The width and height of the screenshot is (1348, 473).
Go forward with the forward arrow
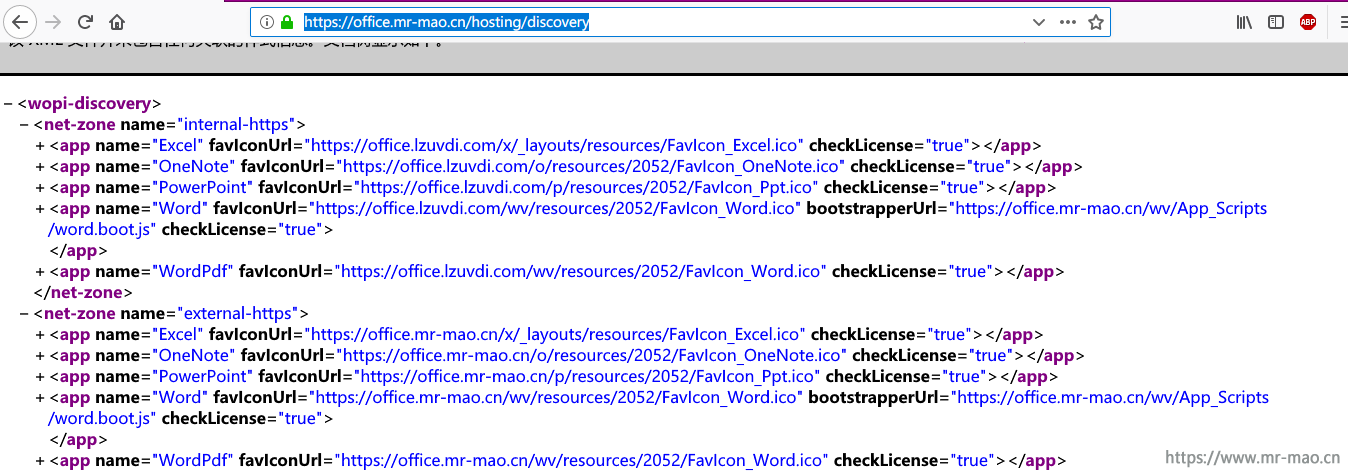pos(54,21)
